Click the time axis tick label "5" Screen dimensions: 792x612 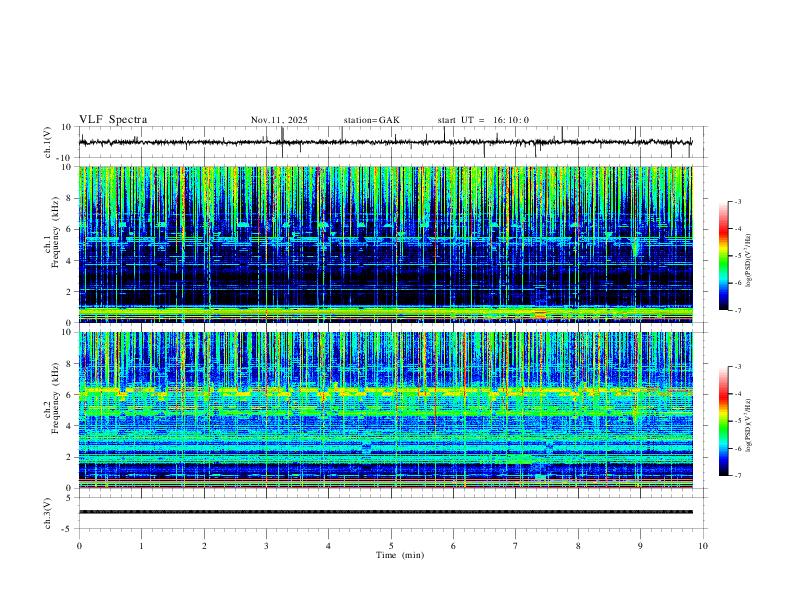pyautogui.click(x=391, y=546)
